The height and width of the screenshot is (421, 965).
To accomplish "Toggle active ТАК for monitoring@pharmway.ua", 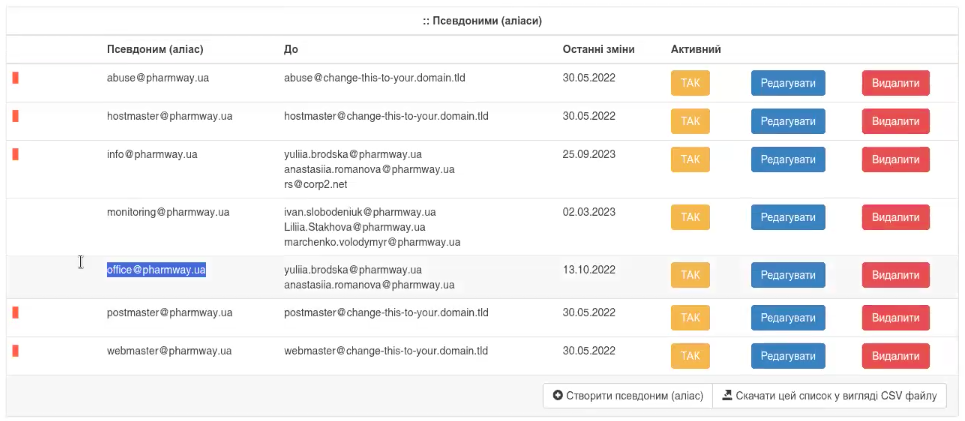I will pos(690,217).
